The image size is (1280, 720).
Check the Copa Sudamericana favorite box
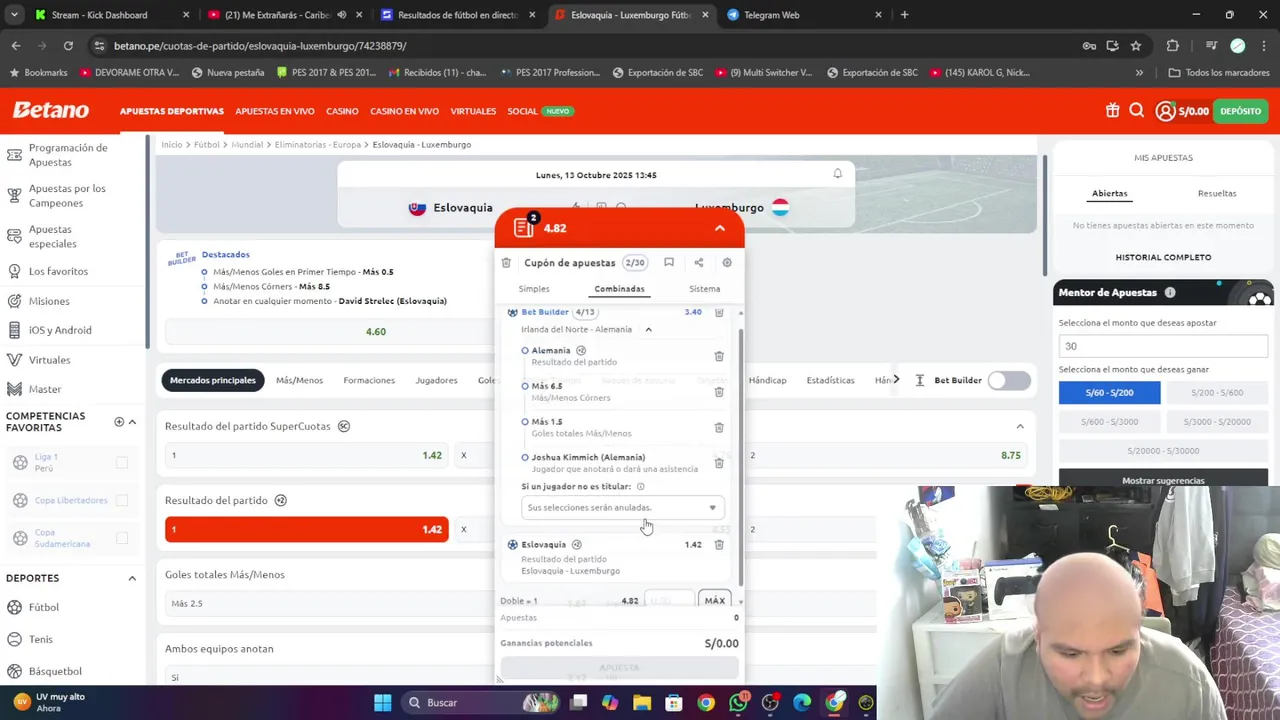[x=122, y=538]
